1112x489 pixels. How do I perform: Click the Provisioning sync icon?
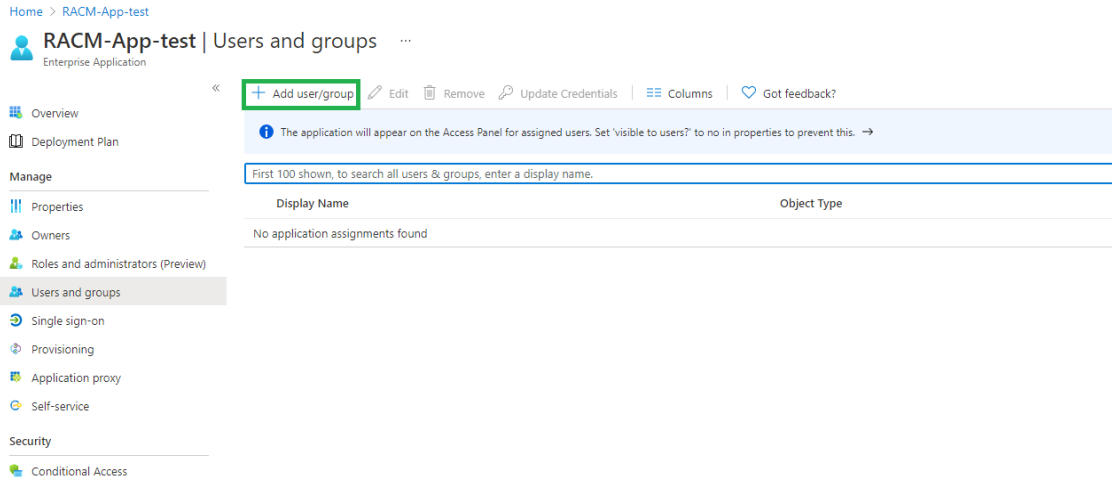pyautogui.click(x=16, y=349)
